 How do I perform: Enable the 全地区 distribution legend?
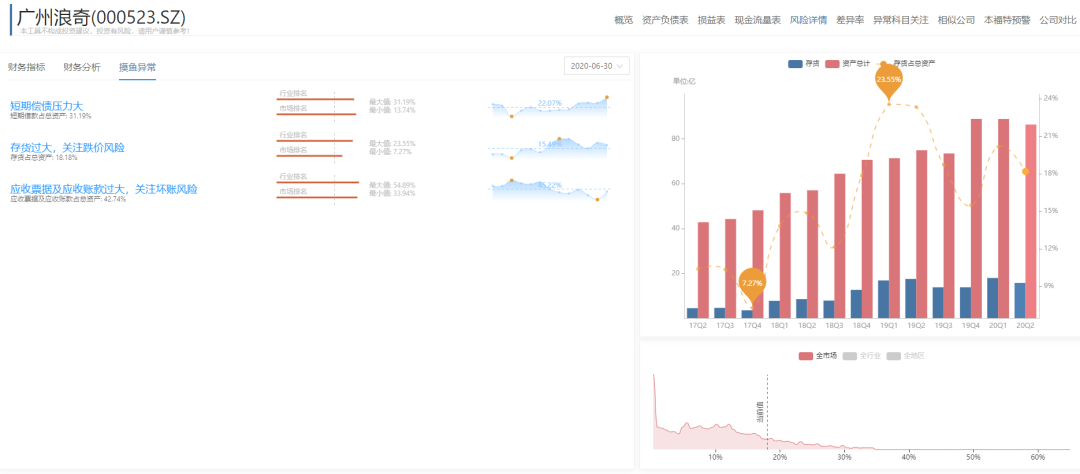[905, 356]
